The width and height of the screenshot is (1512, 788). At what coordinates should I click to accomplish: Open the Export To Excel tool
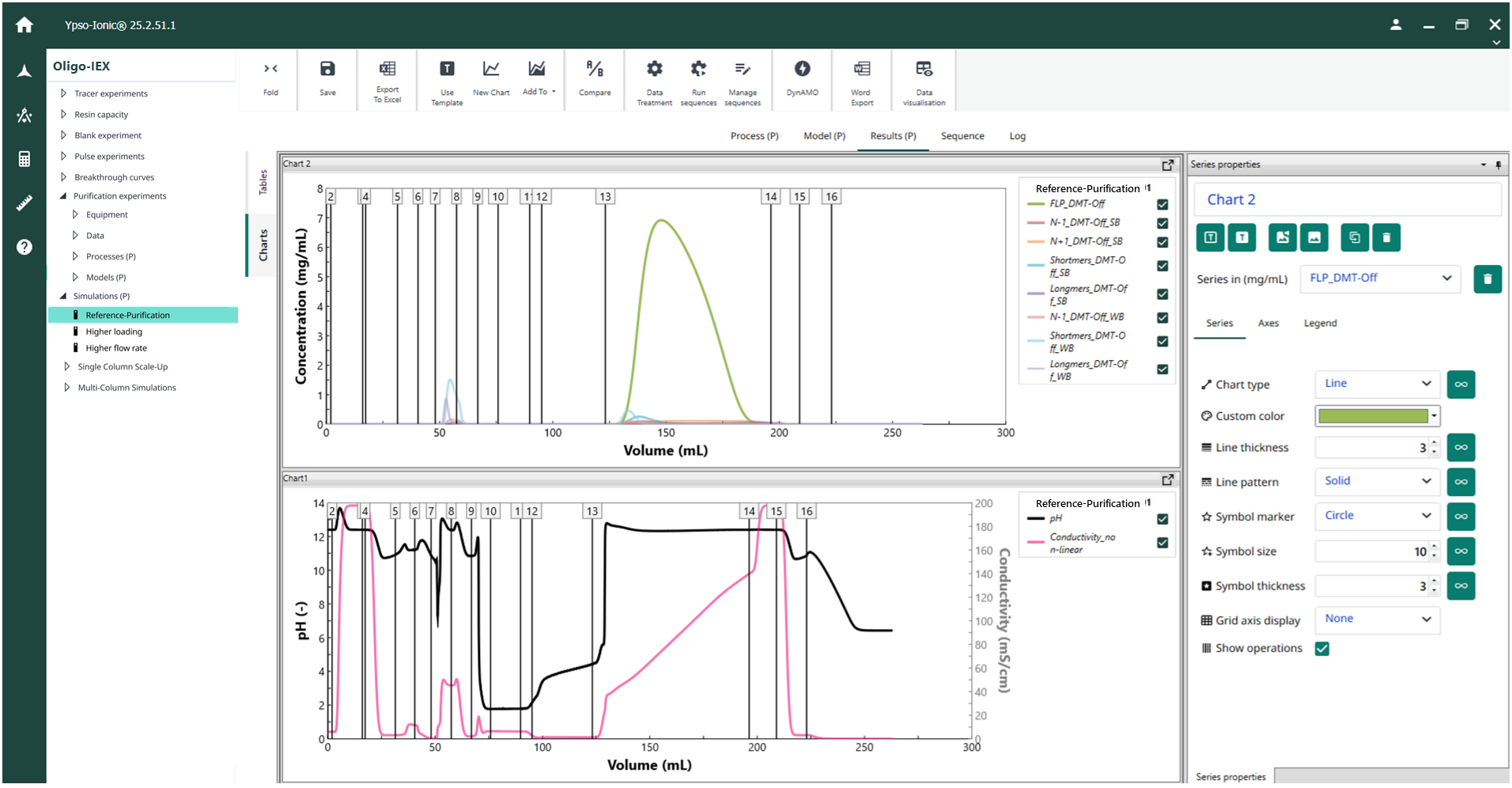click(387, 79)
